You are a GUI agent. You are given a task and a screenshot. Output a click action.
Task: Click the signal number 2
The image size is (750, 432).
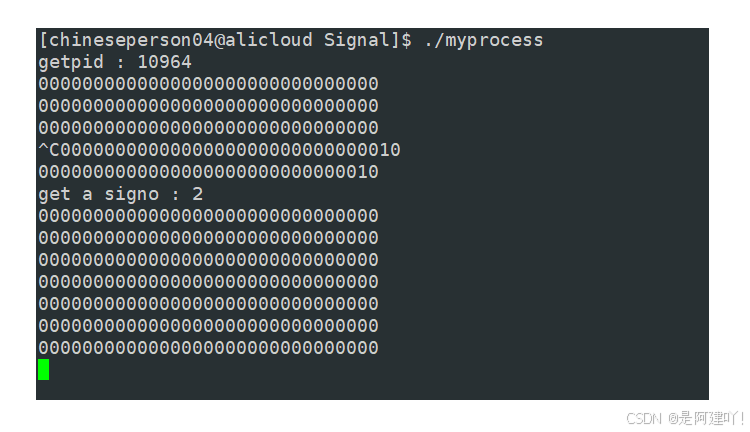tap(198, 194)
